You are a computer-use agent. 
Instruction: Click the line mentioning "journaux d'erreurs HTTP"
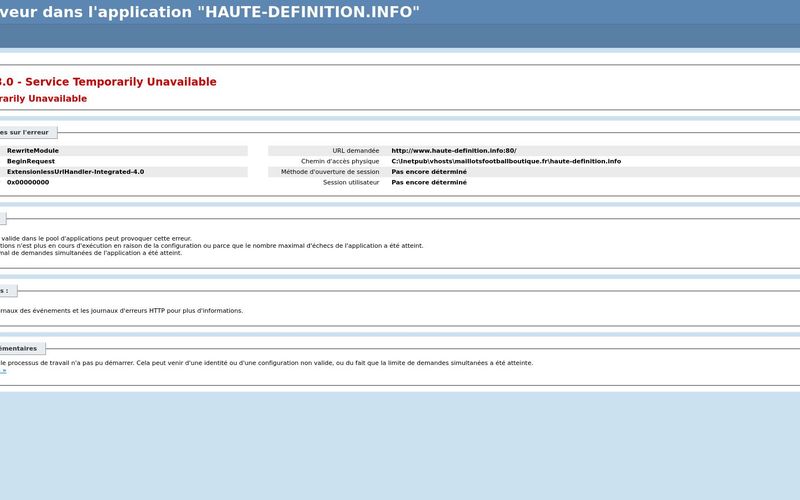[121, 310]
